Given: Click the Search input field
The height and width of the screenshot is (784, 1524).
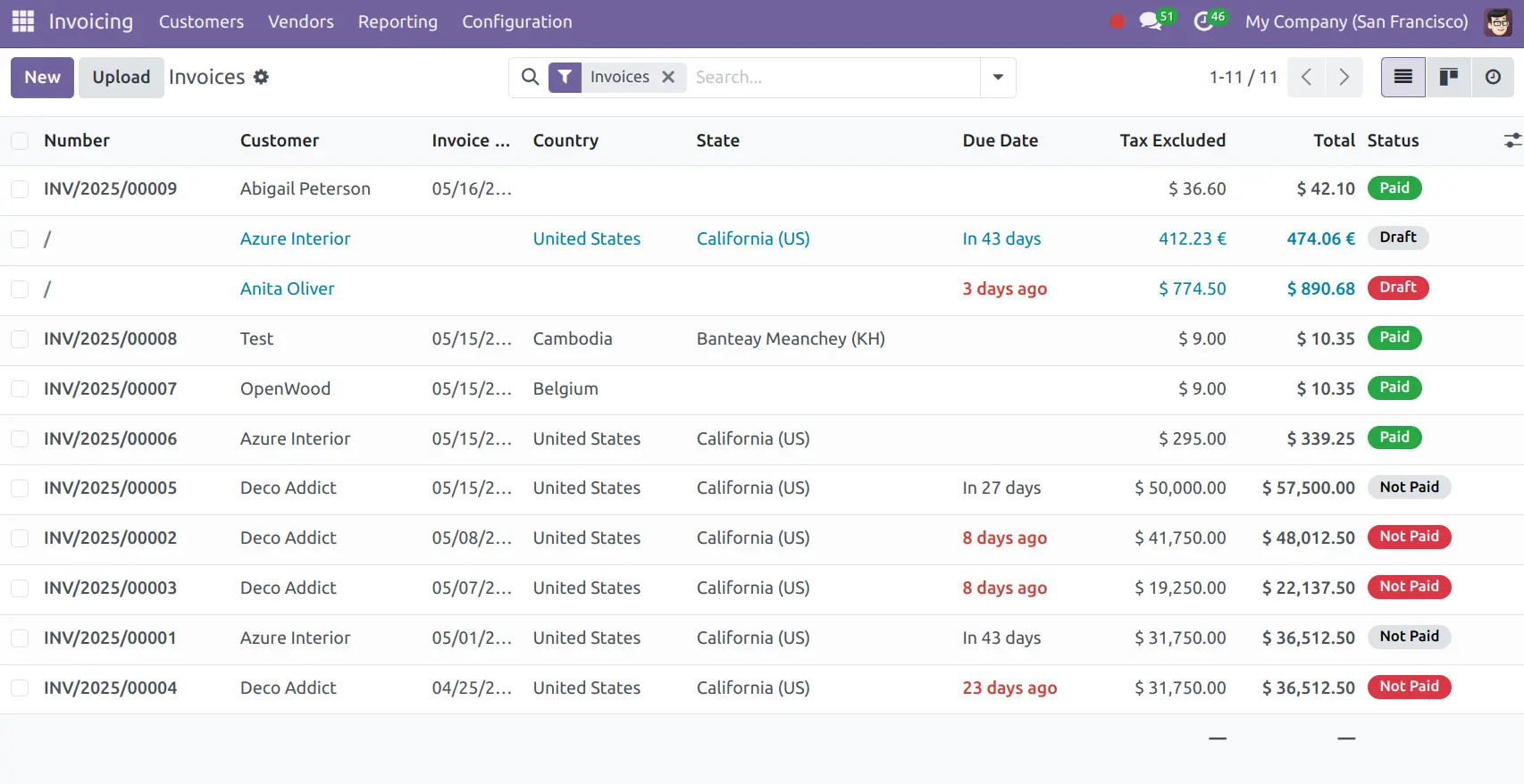Looking at the screenshot, I should (833, 77).
